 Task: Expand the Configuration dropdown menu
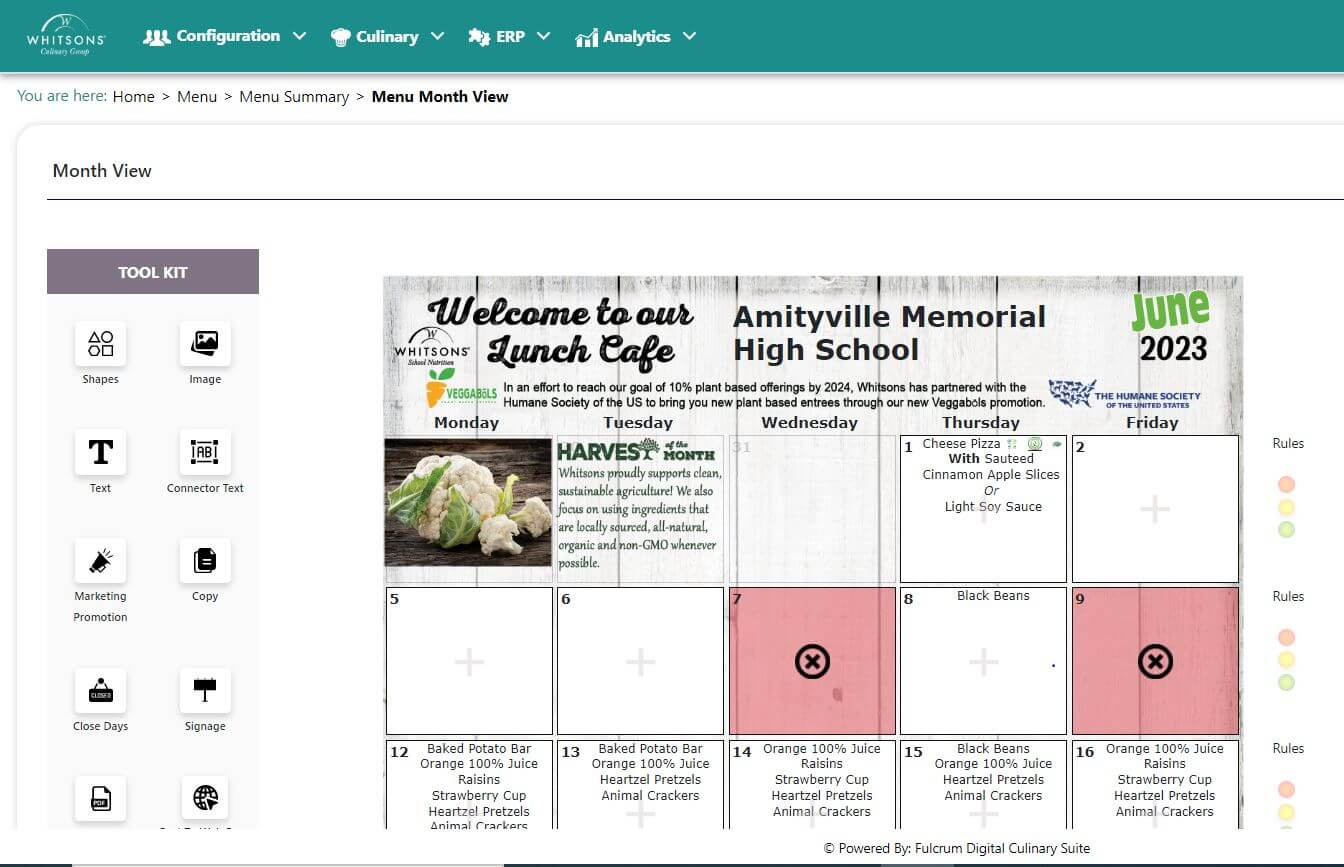click(x=225, y=36)
